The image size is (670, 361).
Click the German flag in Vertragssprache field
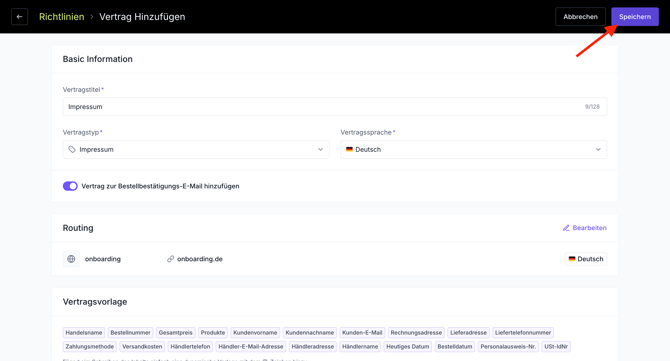pyautogui.click(x=349, y=150)
